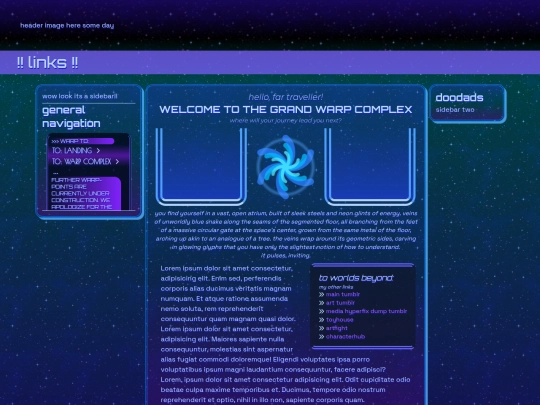The height and width of the screenshot is (405, 540).
Task: Click the chevron bullet beside 'main tumblr'
Action: pyautogui.click(x=321, y=294)
